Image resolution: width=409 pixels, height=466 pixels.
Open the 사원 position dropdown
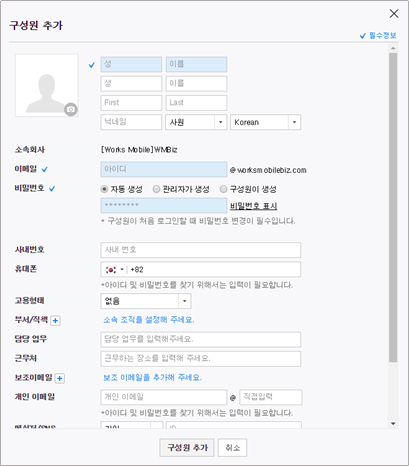196,122
